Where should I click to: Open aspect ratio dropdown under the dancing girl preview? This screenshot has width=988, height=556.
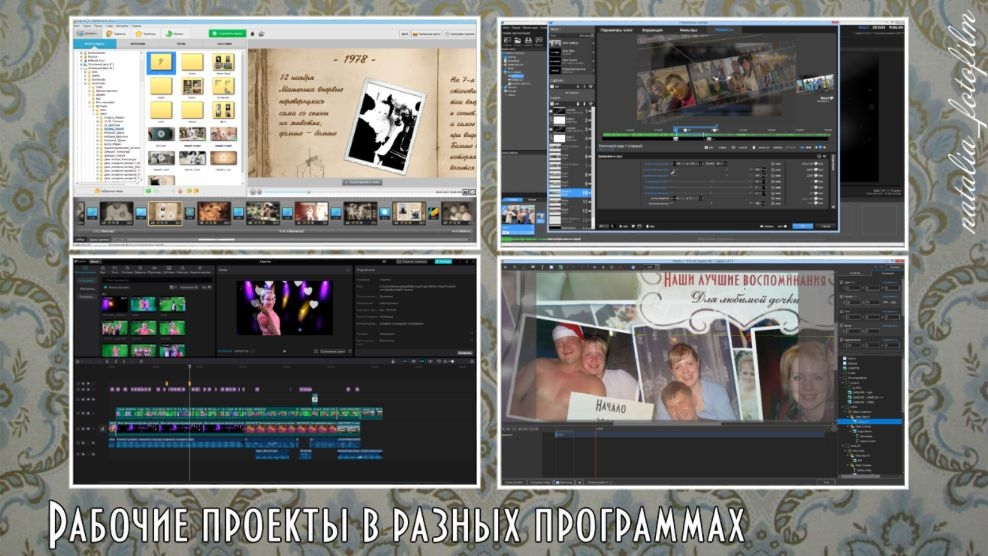coord(332,351)
